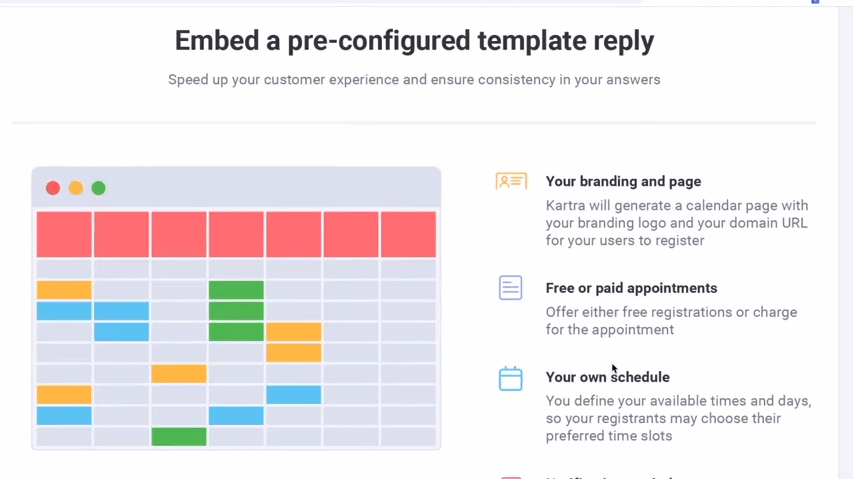Click the calendar illustration window title bar
The image size is (853, 479).
coord(236,188)
